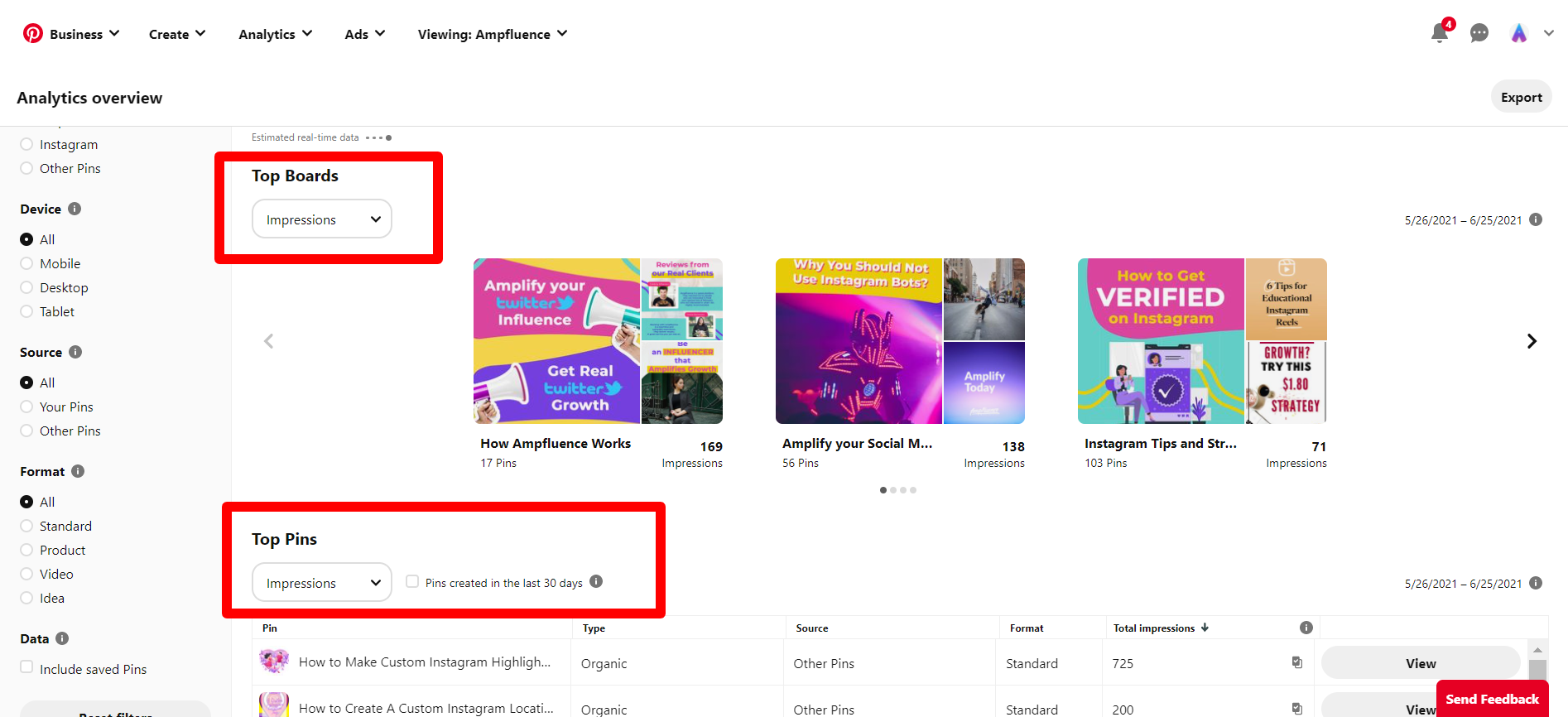
Task: Click the Source info icon
Action: [x=75, y=352]
